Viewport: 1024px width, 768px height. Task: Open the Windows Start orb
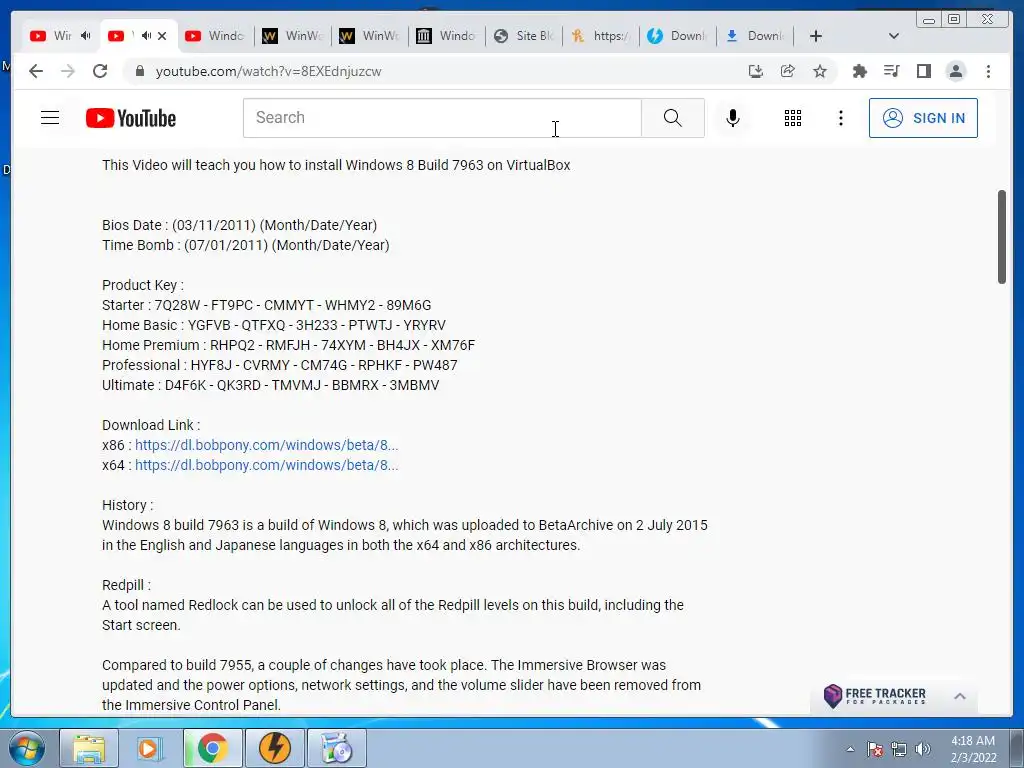click(x=26, y=748)
